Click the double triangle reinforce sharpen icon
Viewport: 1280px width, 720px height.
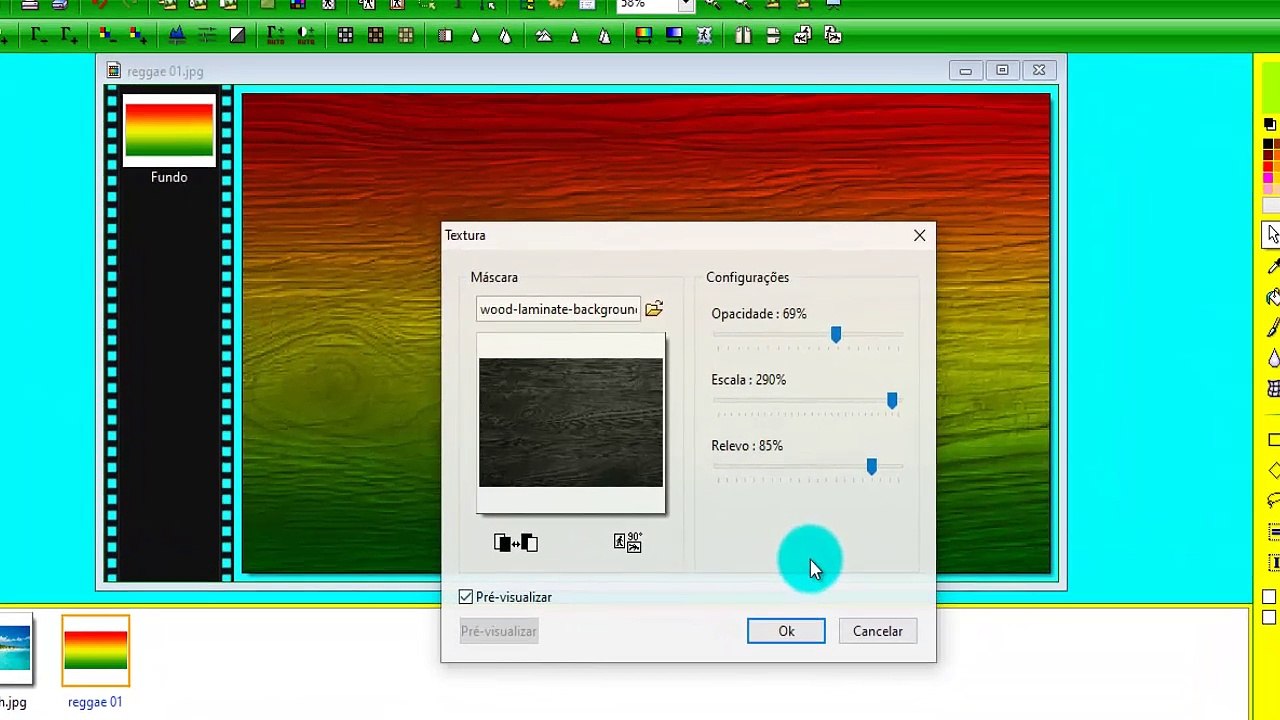click(x=605, y=36)
